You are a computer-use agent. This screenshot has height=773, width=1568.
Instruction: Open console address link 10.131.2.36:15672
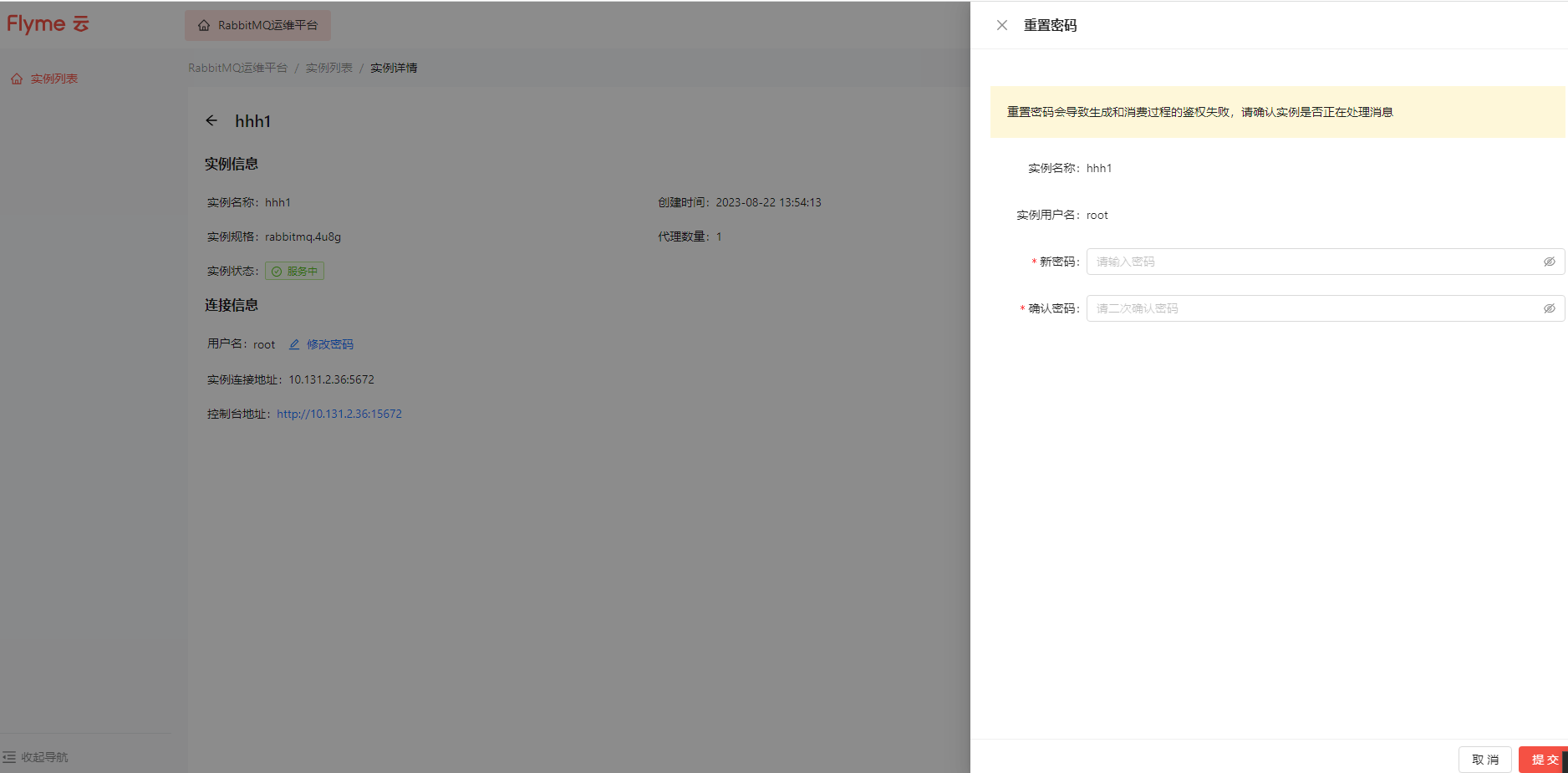pyautogui.click(x=339, y=414)
